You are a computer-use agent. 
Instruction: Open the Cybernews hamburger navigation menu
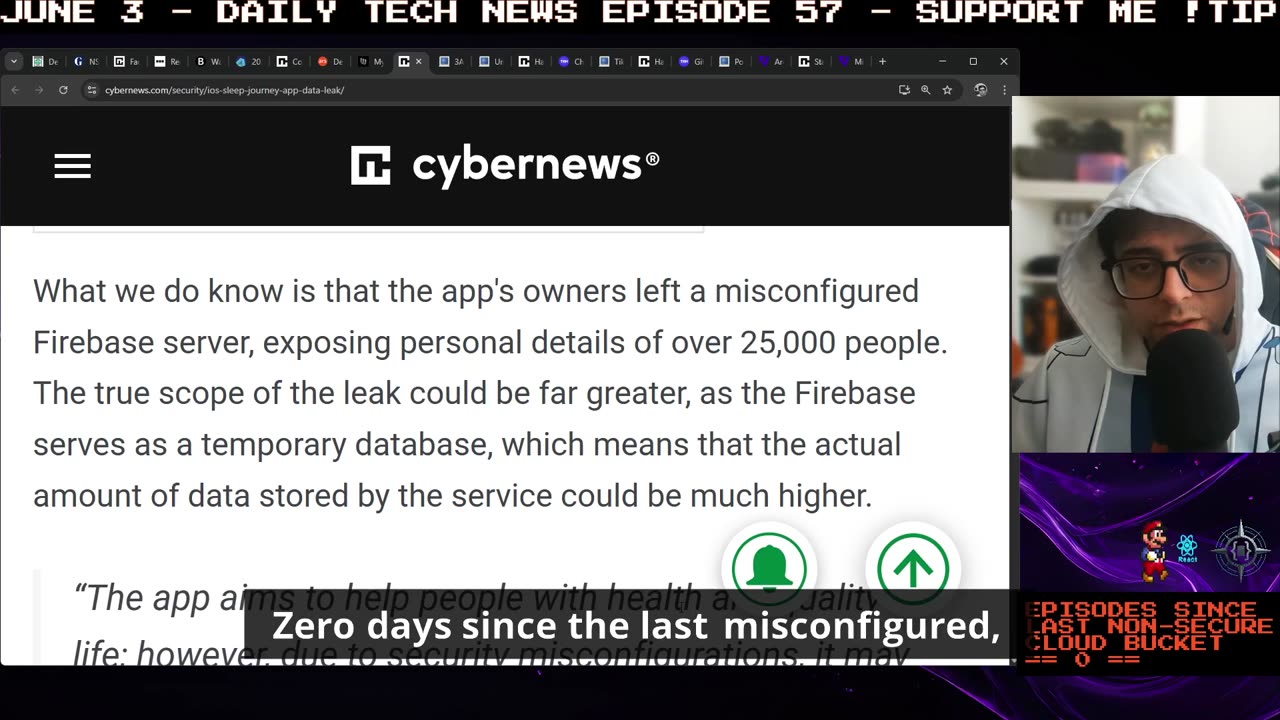(x=72, y=166)
